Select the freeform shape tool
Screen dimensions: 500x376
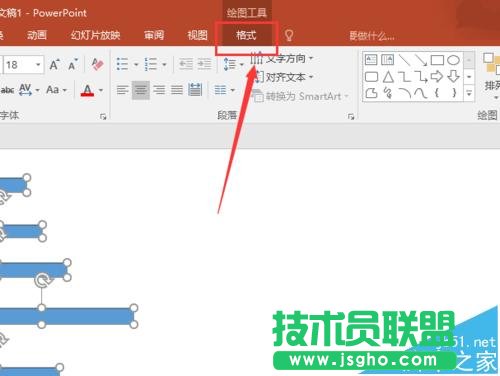[x=371, y=93]
